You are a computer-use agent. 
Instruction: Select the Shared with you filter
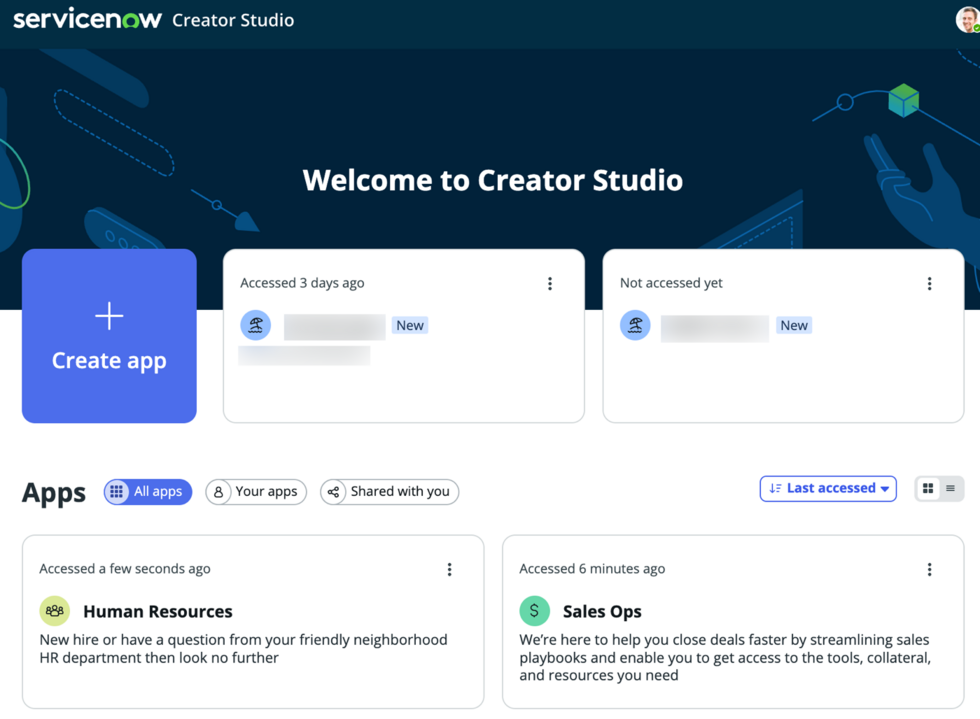click(389, 492)
